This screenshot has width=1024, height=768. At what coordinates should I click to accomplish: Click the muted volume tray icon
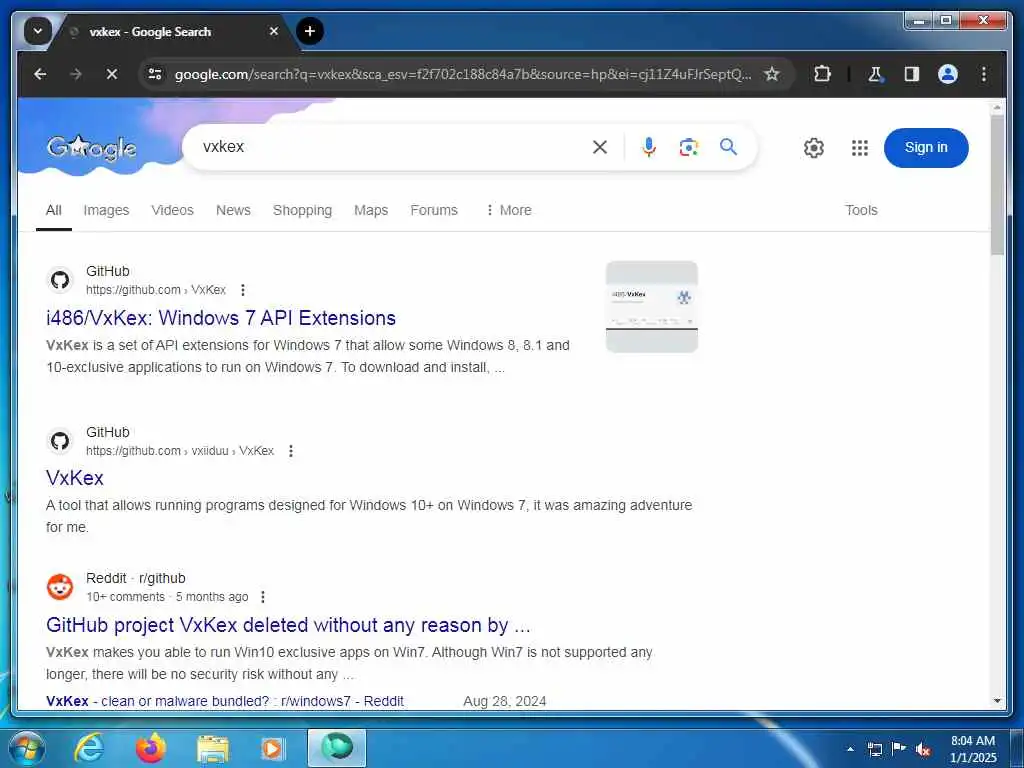pos(923,749)
